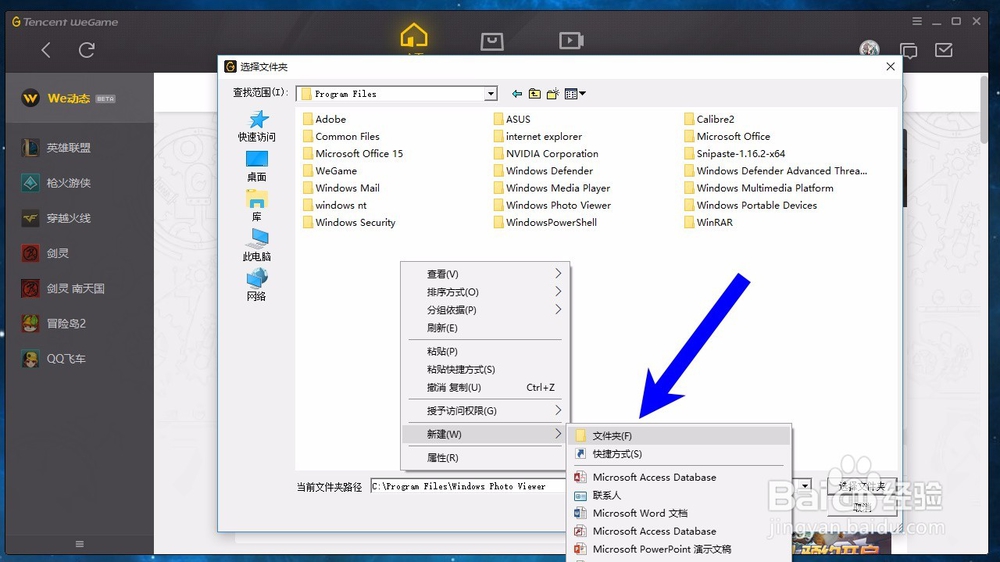Click the sidebar bottom list icon
Image resolution: width=1000 pixels, height=562 pixels.
click(80, 544)
